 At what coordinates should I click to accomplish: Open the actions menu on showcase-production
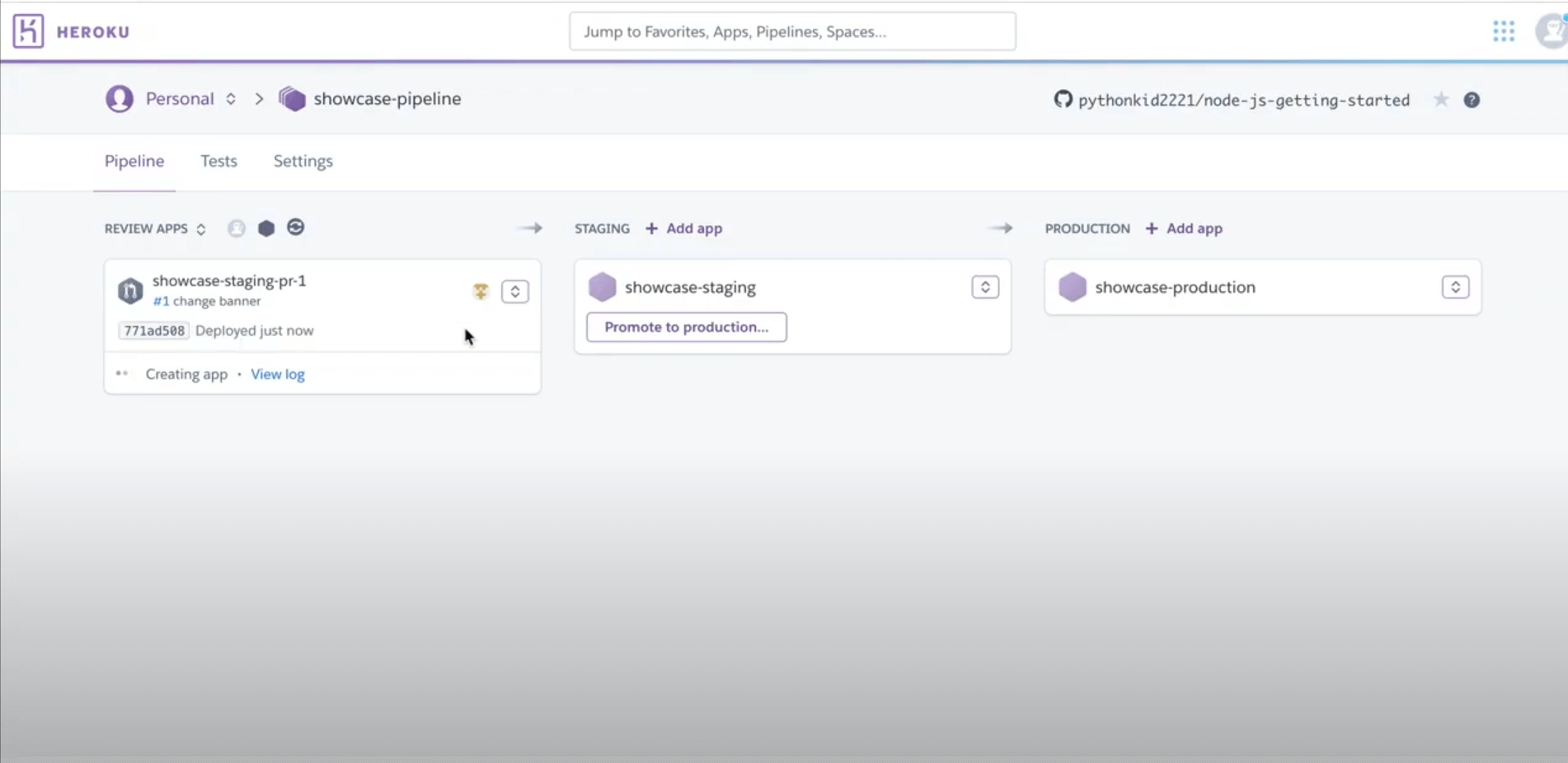coord(1455,287)
